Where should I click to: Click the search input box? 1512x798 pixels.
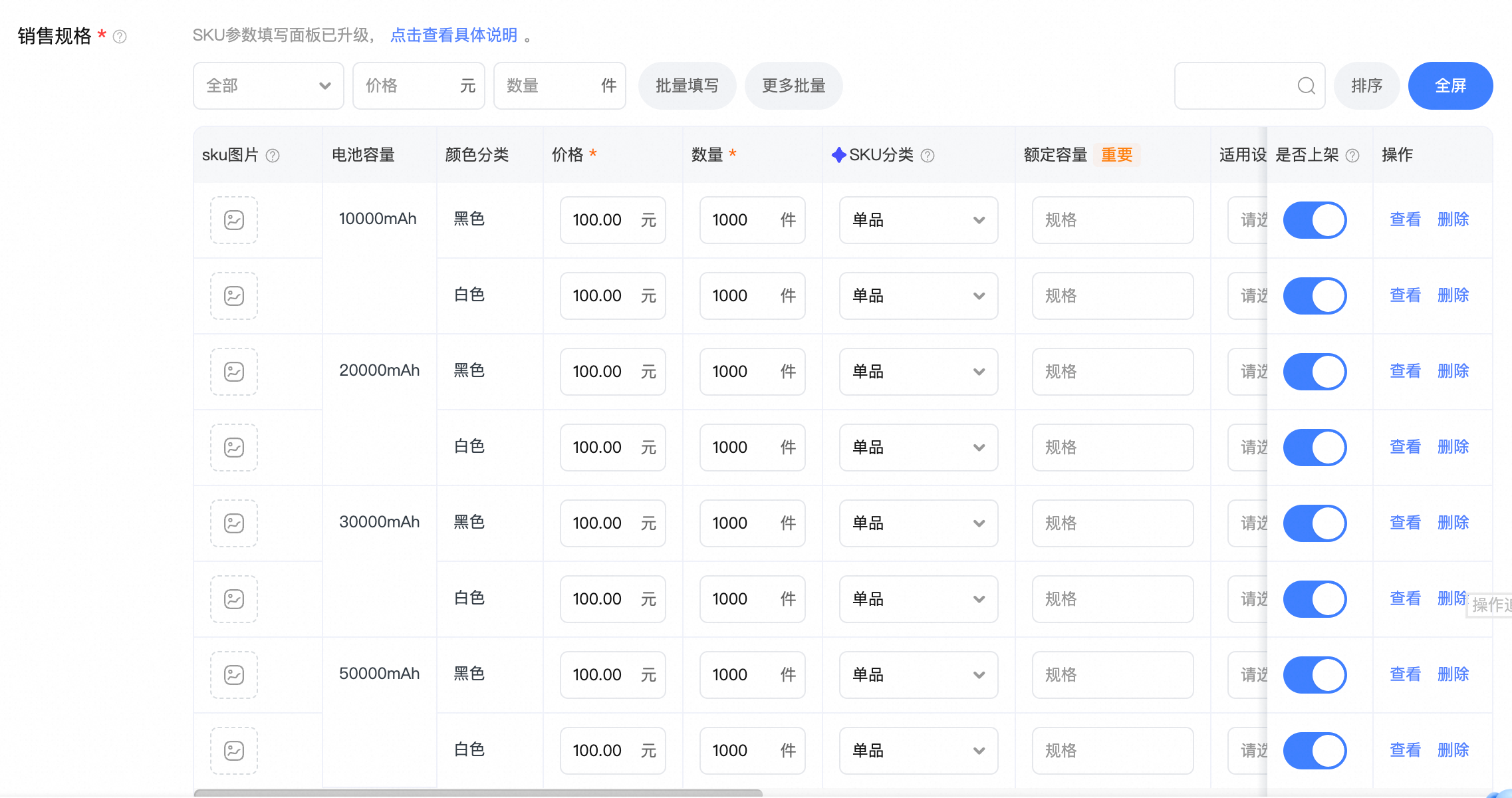(1249, 86)
